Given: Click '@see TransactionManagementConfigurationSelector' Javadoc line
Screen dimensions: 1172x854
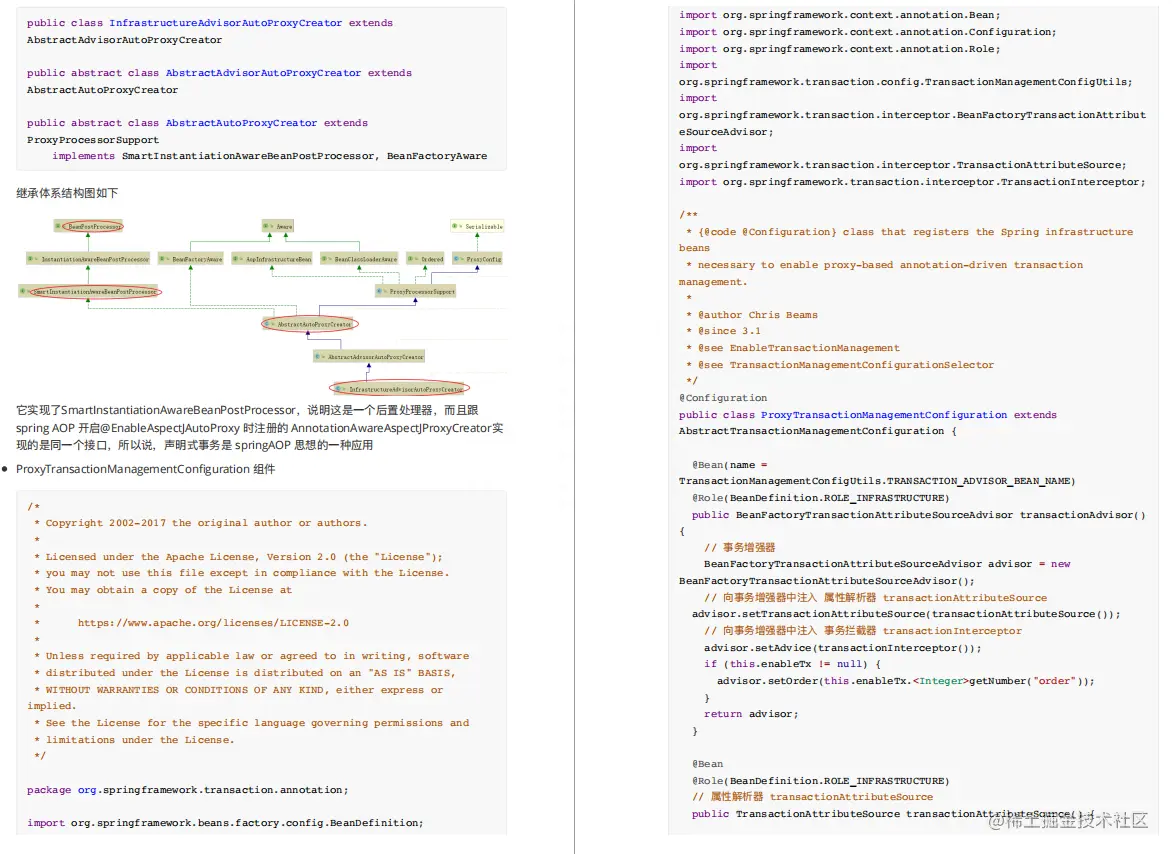Looking at the screenshot, I should pos(840,365).
